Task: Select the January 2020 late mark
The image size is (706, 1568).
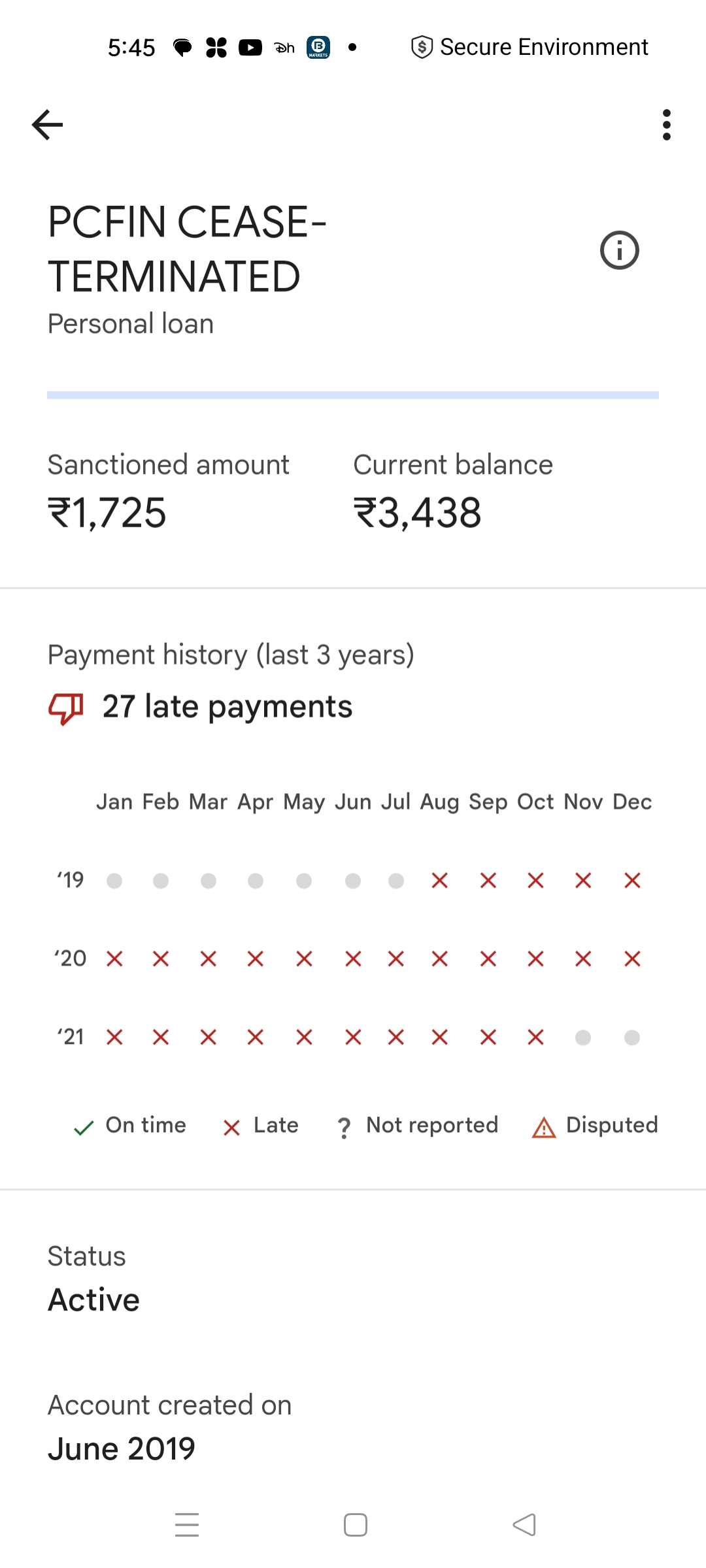Action: 114,959
